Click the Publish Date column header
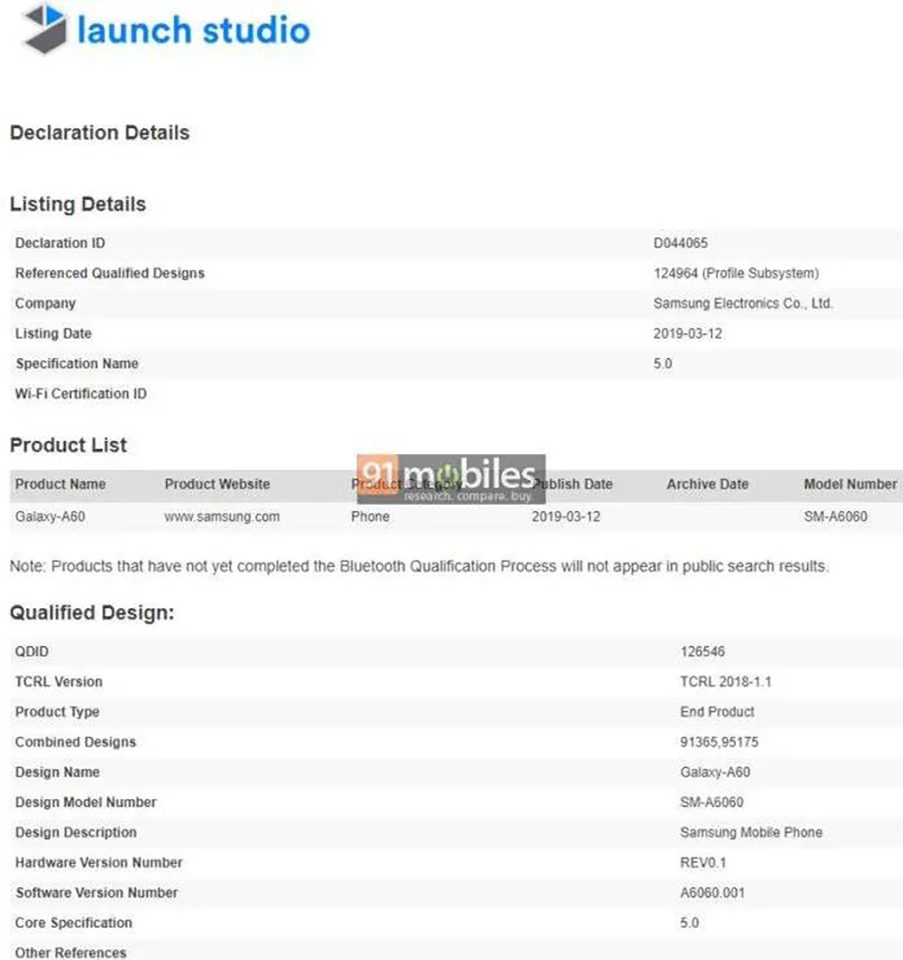The width and height of the screenshot is (903, 960). [x=572, y=484]
